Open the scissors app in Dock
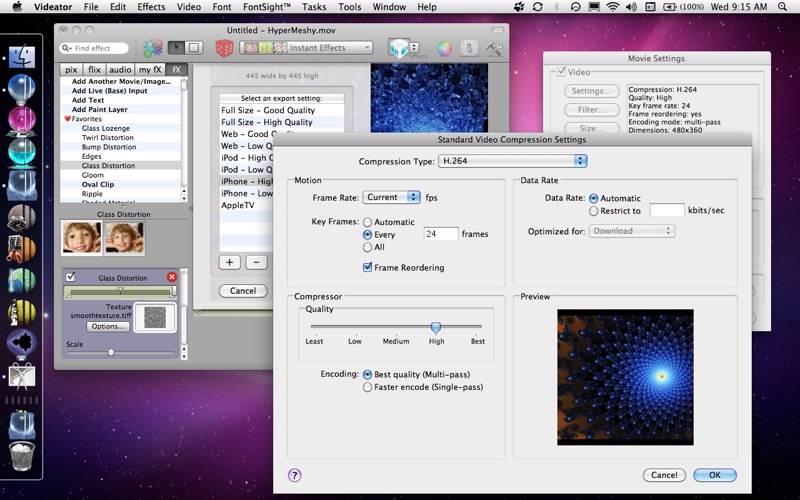 pyautogui.click(x=22, y=376)
